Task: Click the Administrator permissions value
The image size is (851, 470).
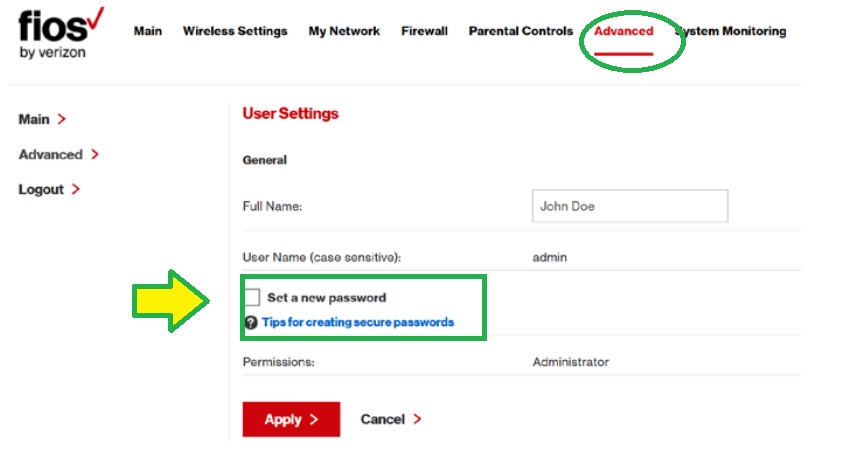Action: pos(570,362)
